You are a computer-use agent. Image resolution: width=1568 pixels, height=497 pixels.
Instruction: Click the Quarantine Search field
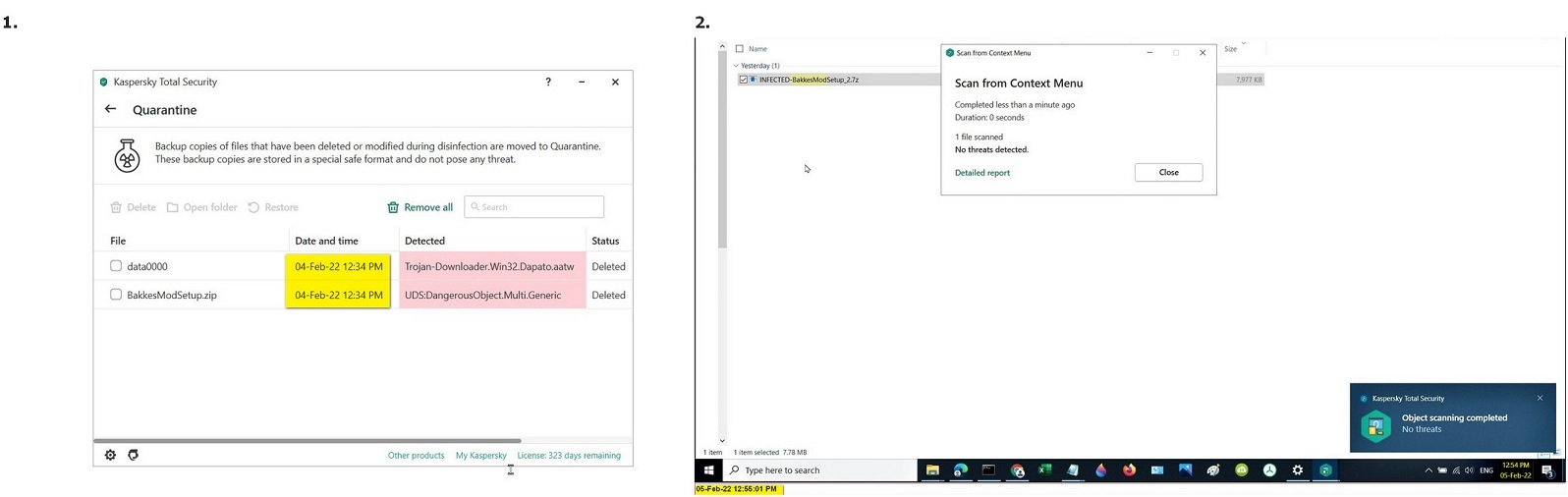tap(534, 207)
